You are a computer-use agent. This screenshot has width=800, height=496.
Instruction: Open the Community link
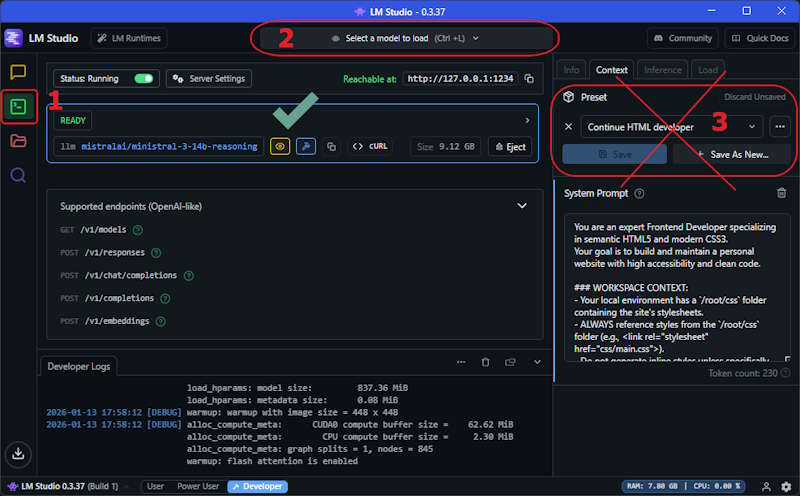pyautogui.click(x=683, y=38)
